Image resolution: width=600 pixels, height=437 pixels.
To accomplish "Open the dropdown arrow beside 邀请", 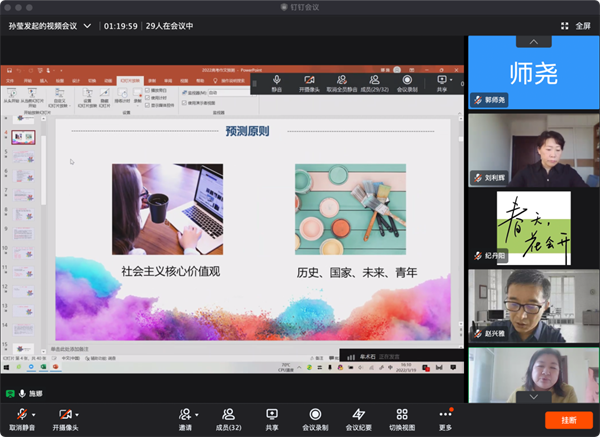I will point(197,415).
